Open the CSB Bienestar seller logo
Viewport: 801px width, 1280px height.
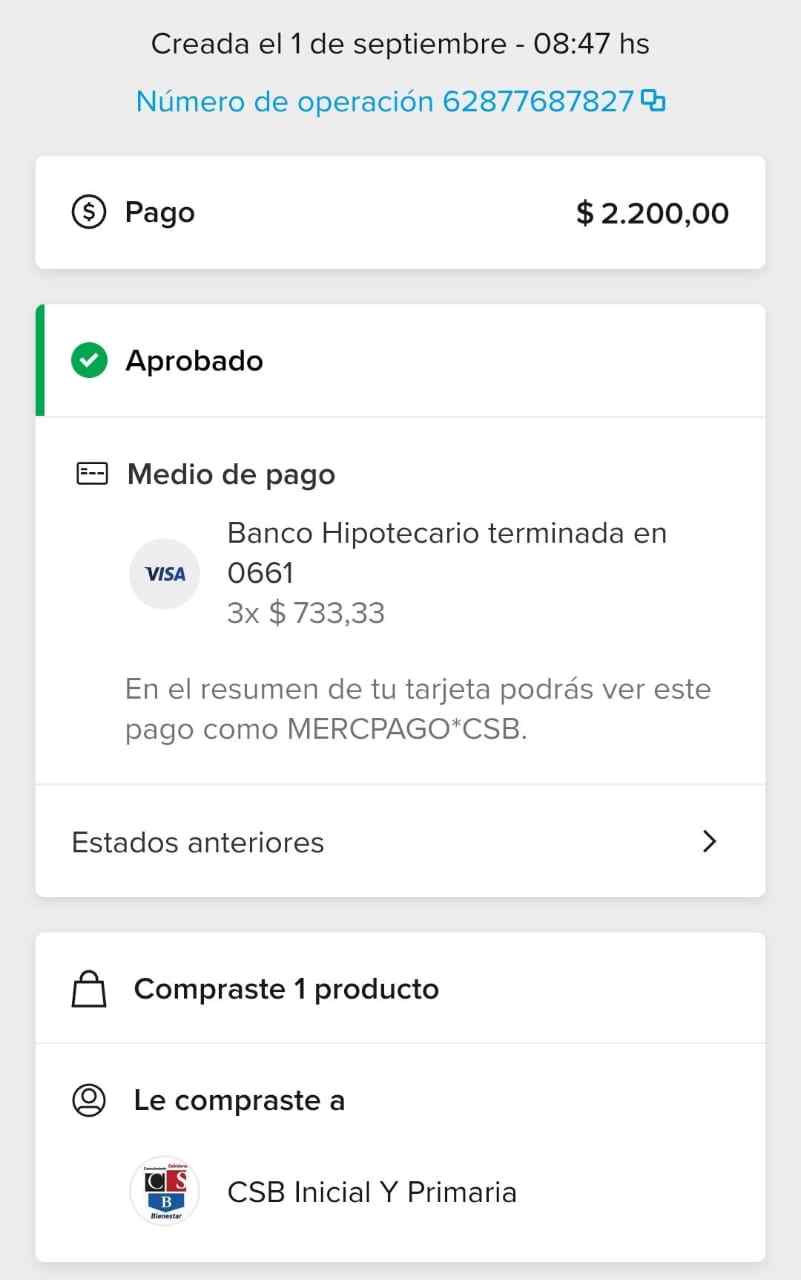coord(165,1191)
